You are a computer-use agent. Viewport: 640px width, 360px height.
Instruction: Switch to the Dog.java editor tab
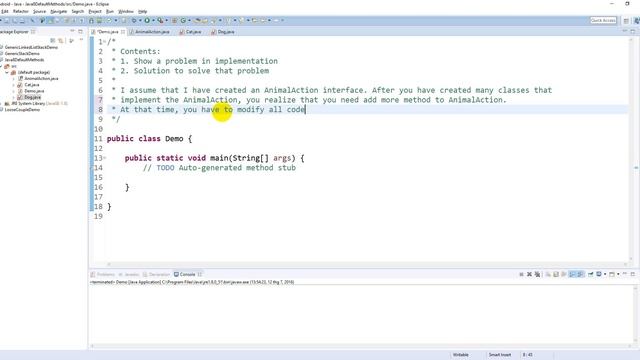point(223,31)
